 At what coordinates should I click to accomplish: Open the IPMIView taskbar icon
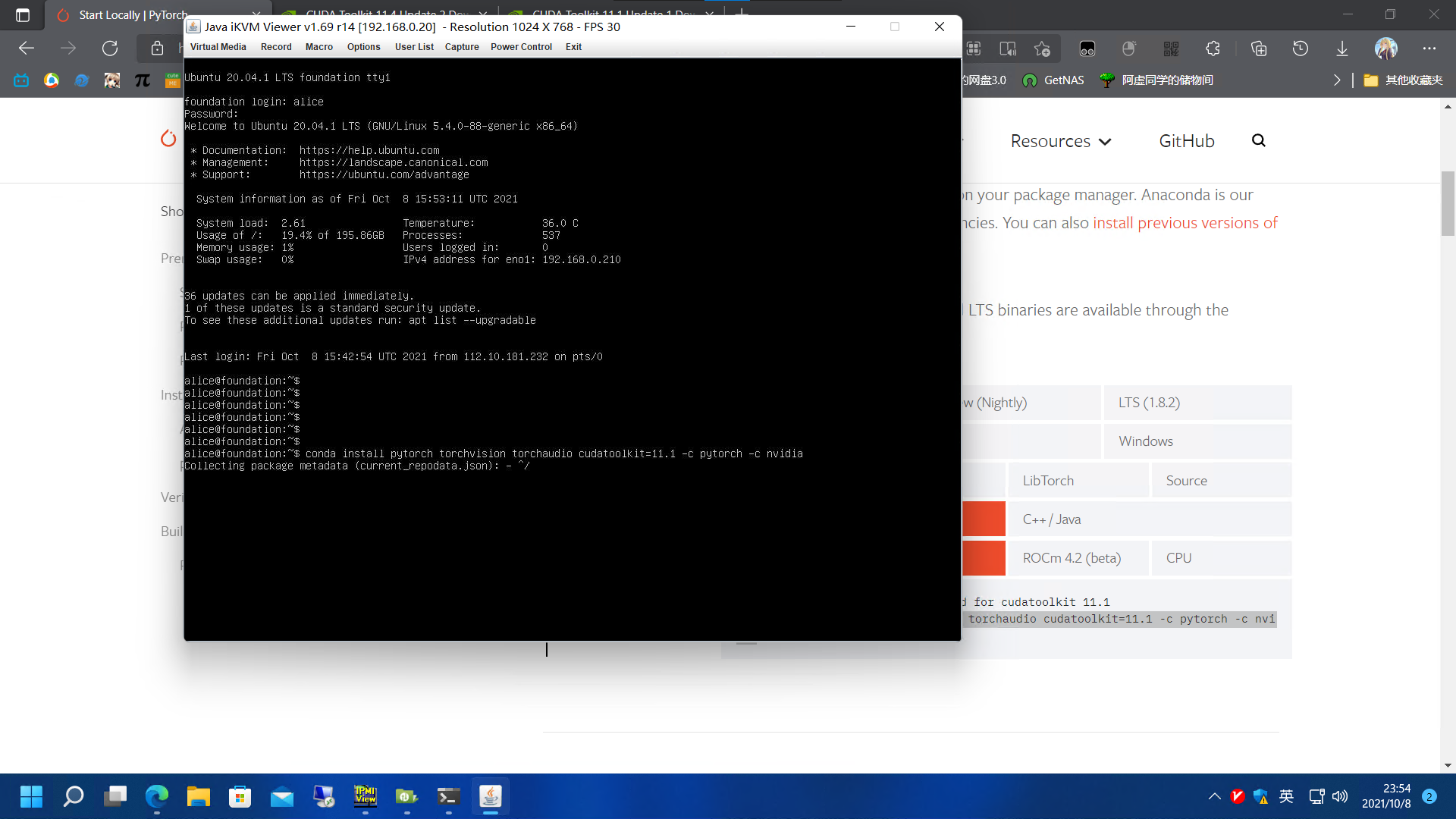click(366, 796)
